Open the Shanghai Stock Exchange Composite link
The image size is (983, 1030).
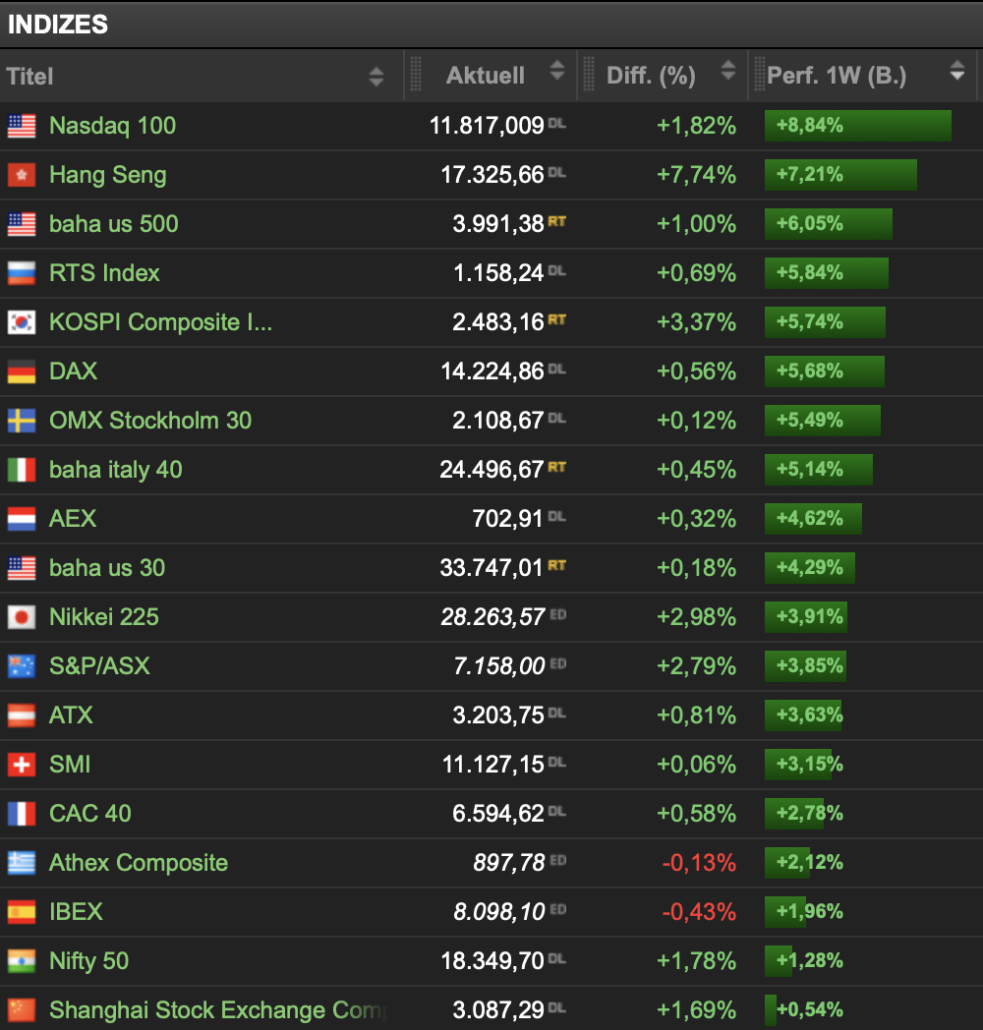pos(217,1010)
